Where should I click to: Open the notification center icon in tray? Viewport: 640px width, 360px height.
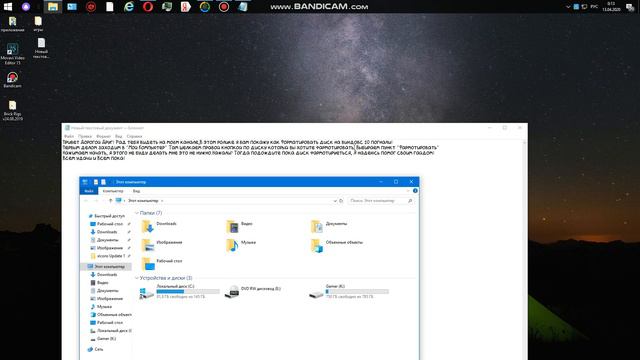click(630, 7)
